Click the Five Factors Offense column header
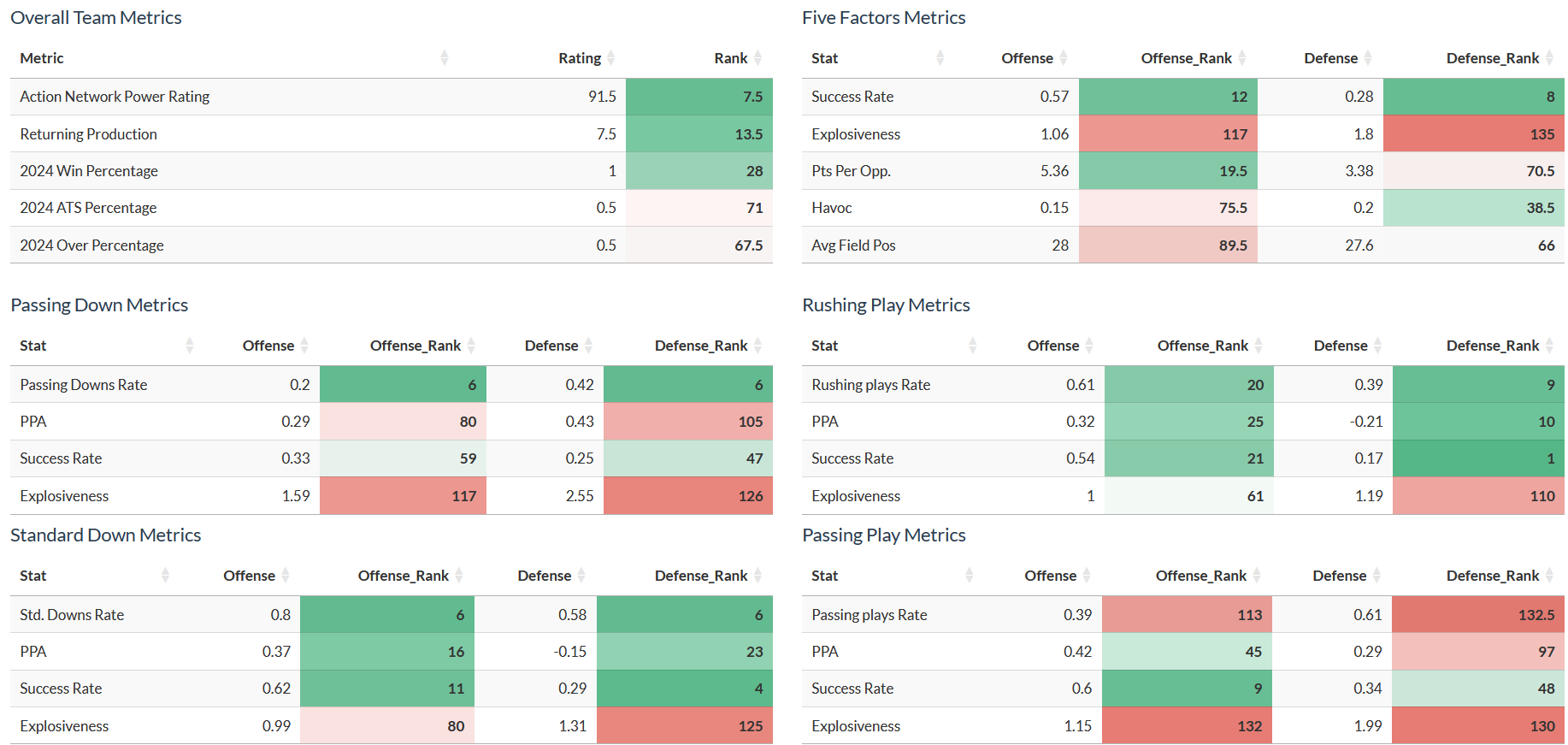 (x=1027, y=58)
